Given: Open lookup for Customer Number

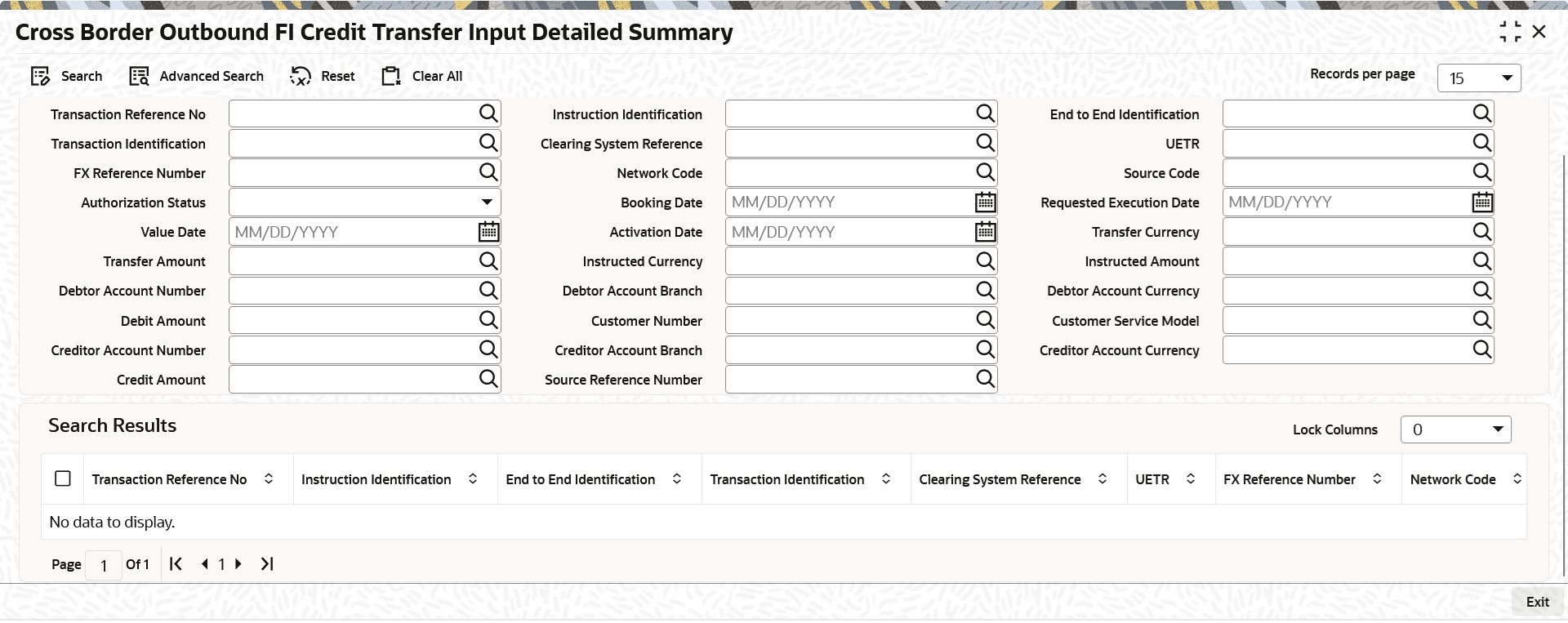Looking at the screenshot, I should 986,320.
